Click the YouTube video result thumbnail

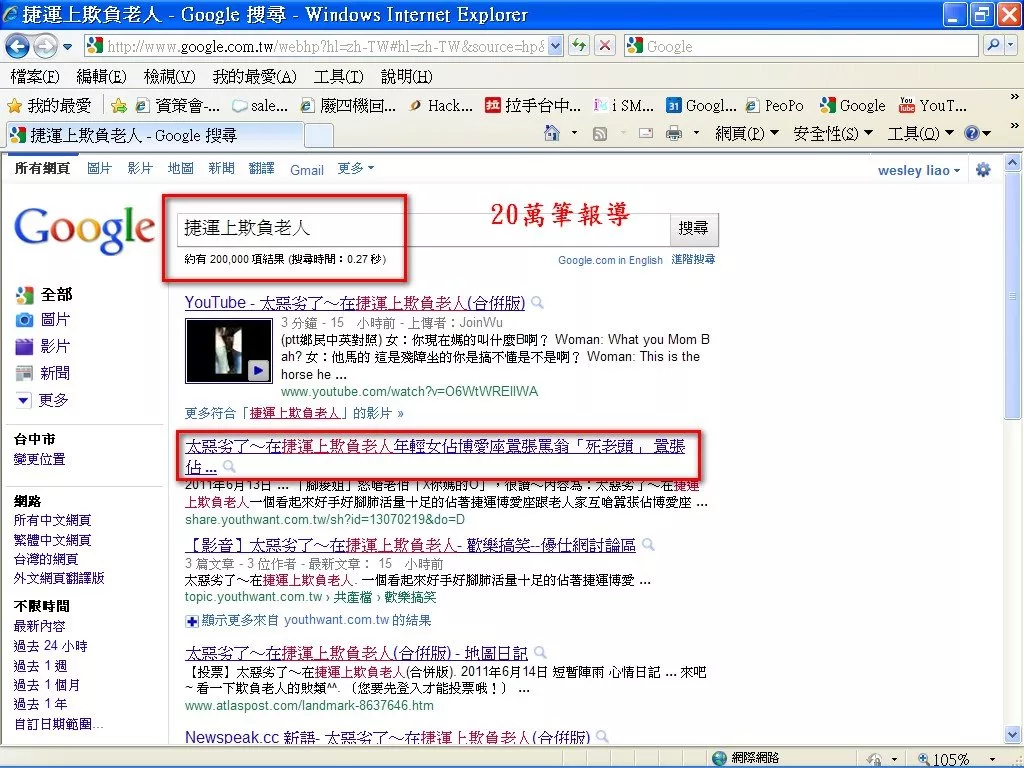(229, 351)
